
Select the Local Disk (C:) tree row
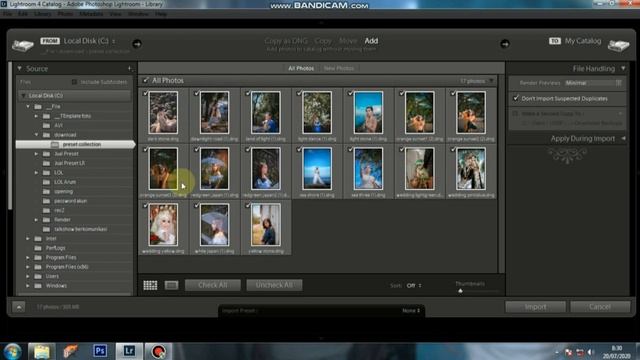[x=74, y=96]
